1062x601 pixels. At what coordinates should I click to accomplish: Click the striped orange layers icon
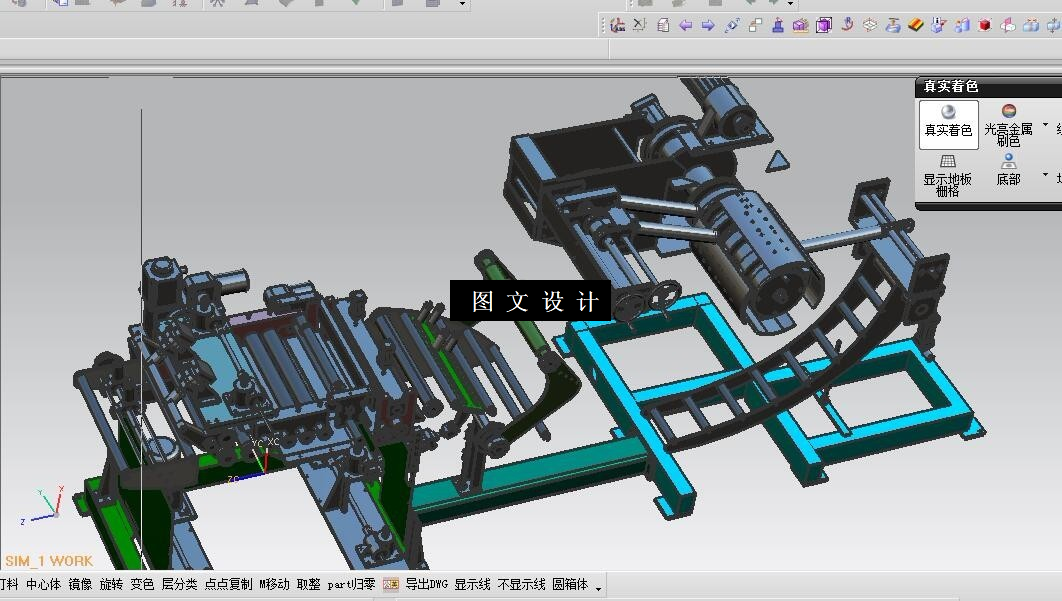pyautogui.click(x=916, y=26)
